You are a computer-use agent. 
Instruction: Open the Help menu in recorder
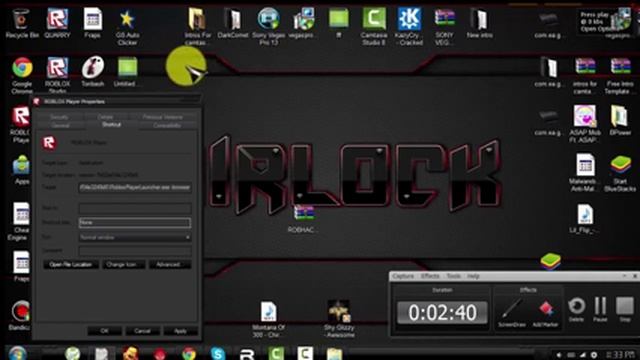click(x=473, y=276)
